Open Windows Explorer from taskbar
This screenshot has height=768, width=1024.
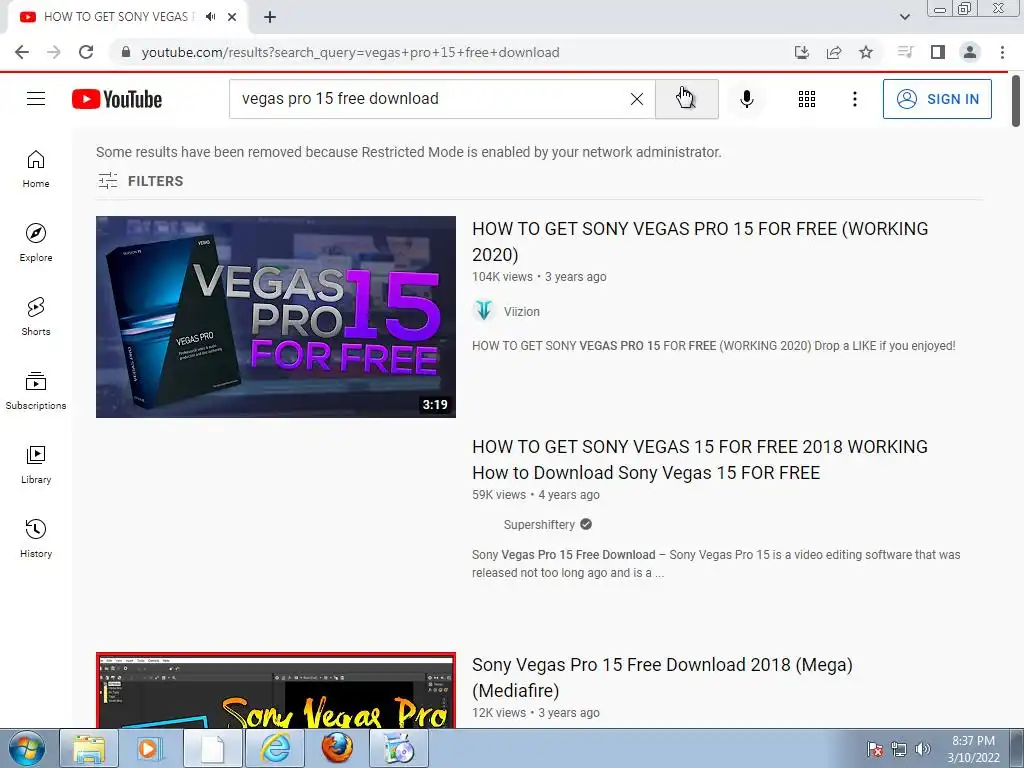[89, 748]
